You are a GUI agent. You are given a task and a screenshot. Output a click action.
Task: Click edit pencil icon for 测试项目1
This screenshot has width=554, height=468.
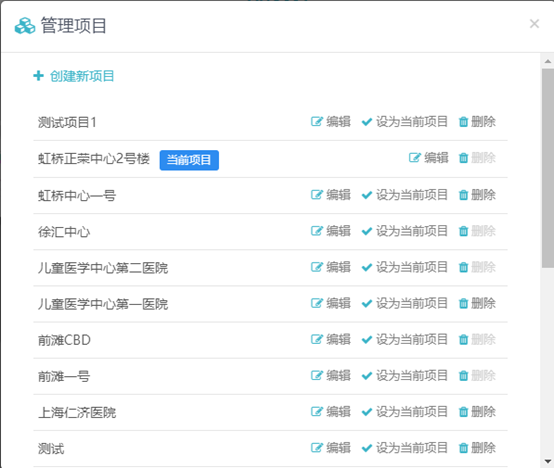(317, 122)
